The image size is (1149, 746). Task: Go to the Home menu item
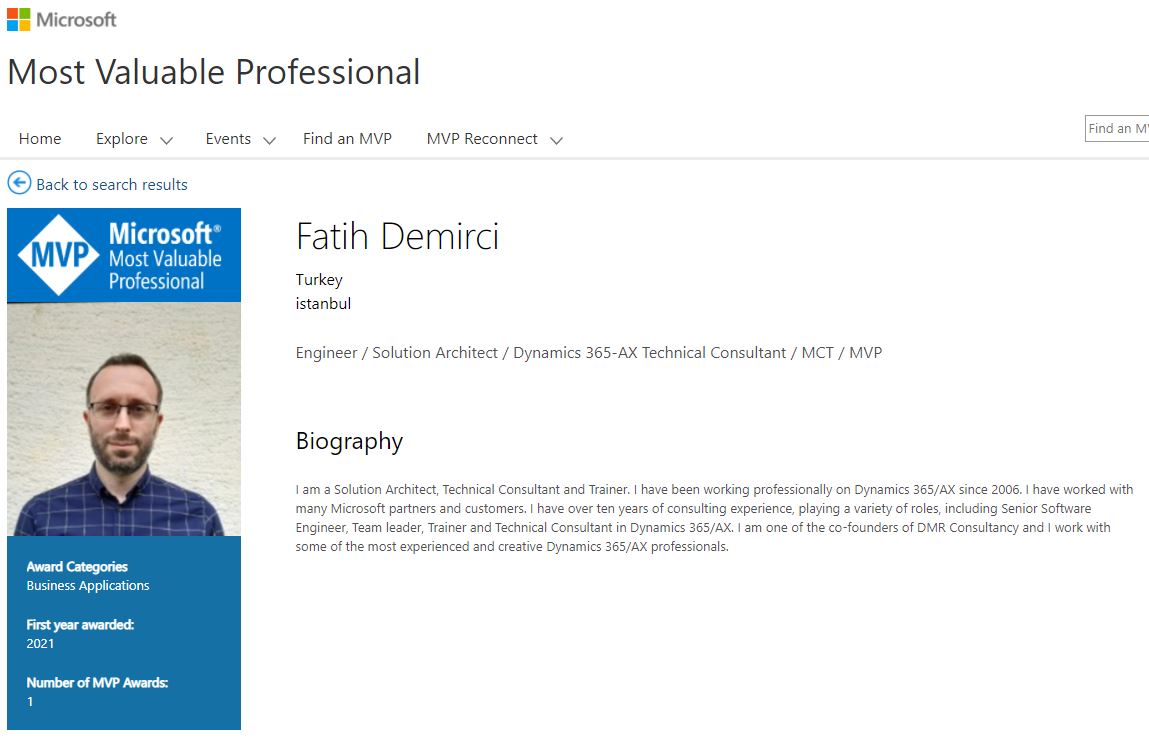40,139
